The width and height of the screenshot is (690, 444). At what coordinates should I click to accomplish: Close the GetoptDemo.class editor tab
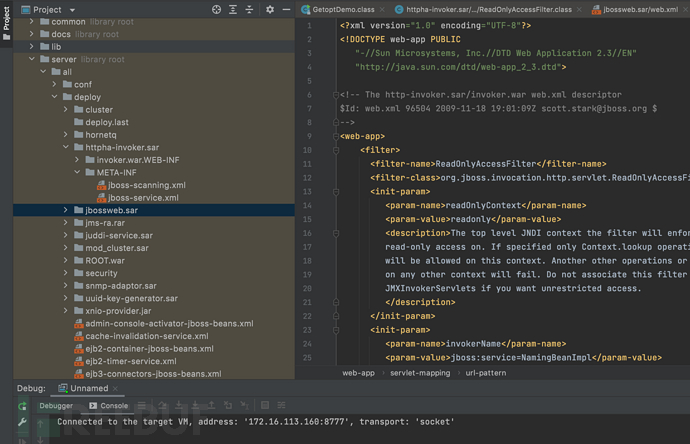point(381,9)
